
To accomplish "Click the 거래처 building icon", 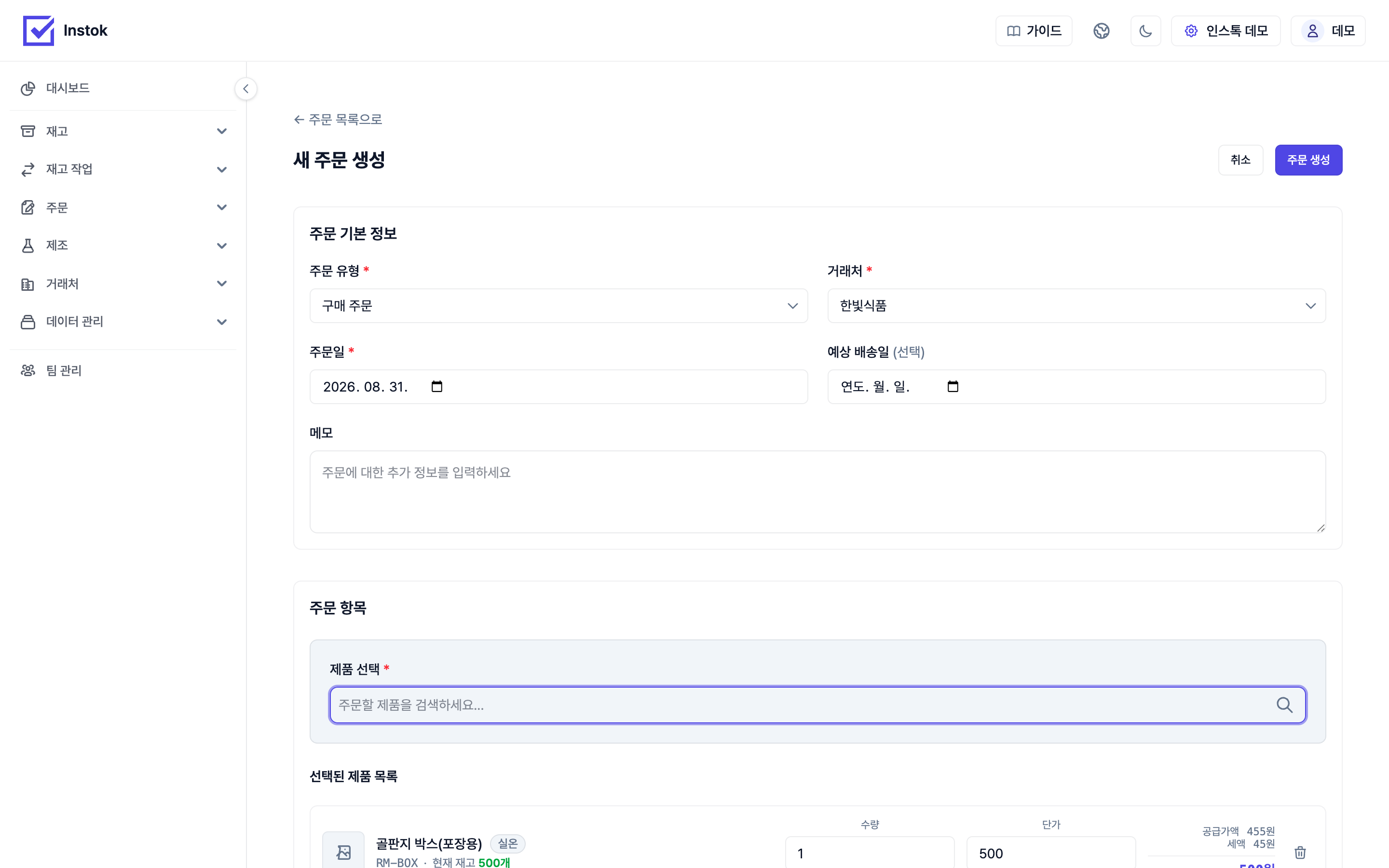I will [x=27, y=284].
